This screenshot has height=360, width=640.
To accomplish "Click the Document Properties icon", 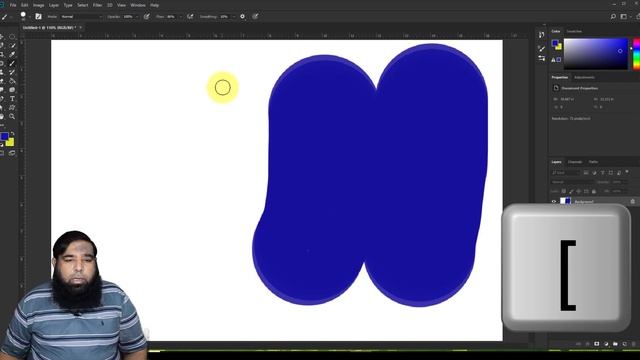I will coord(556,88).
